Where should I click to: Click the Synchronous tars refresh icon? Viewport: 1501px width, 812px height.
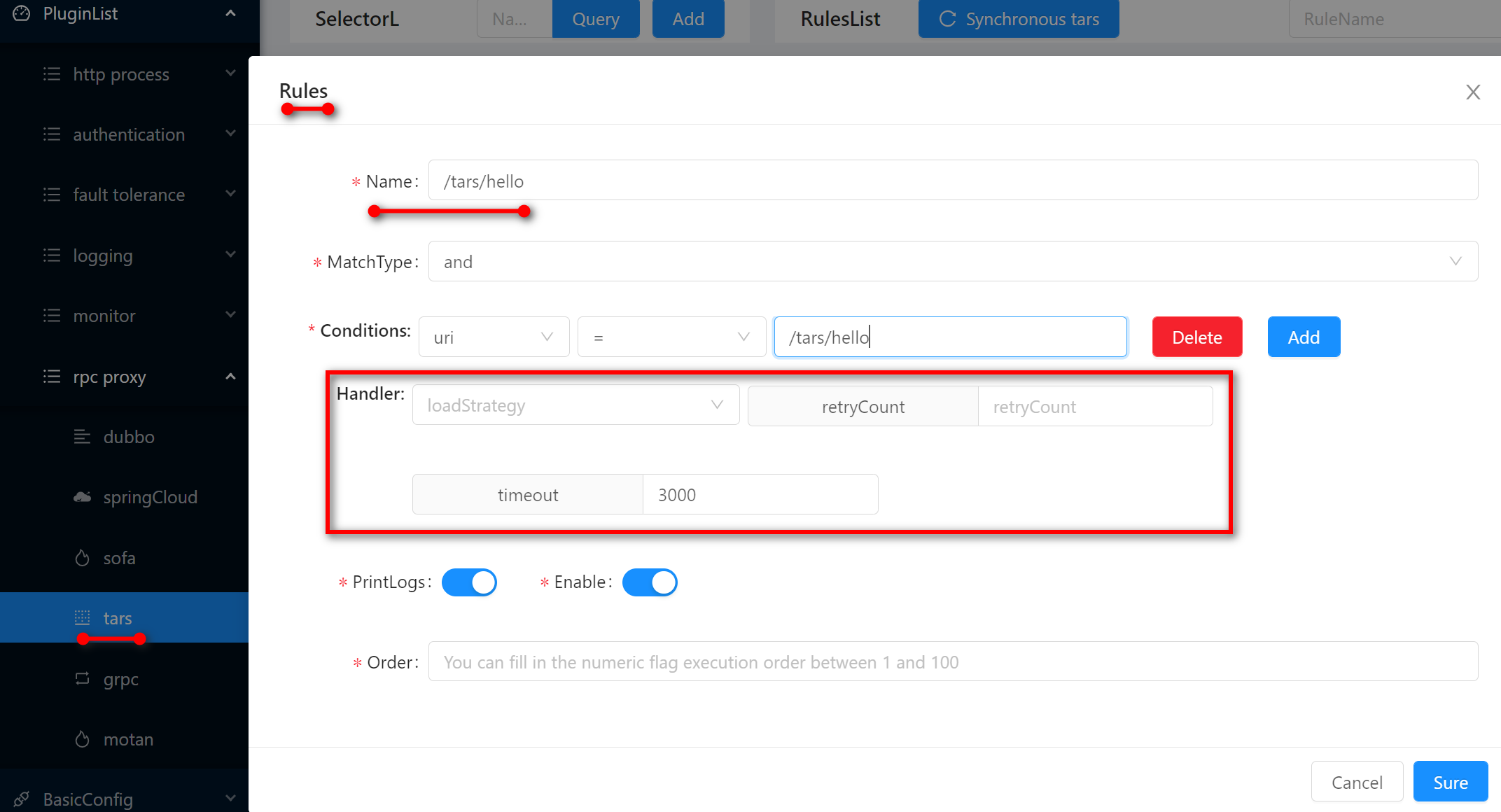[x=947, y=19]
